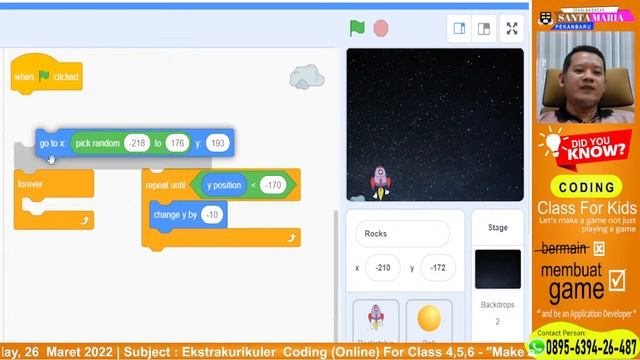
Task: Edit sprite x position -210 field
Action: (383, 268)
